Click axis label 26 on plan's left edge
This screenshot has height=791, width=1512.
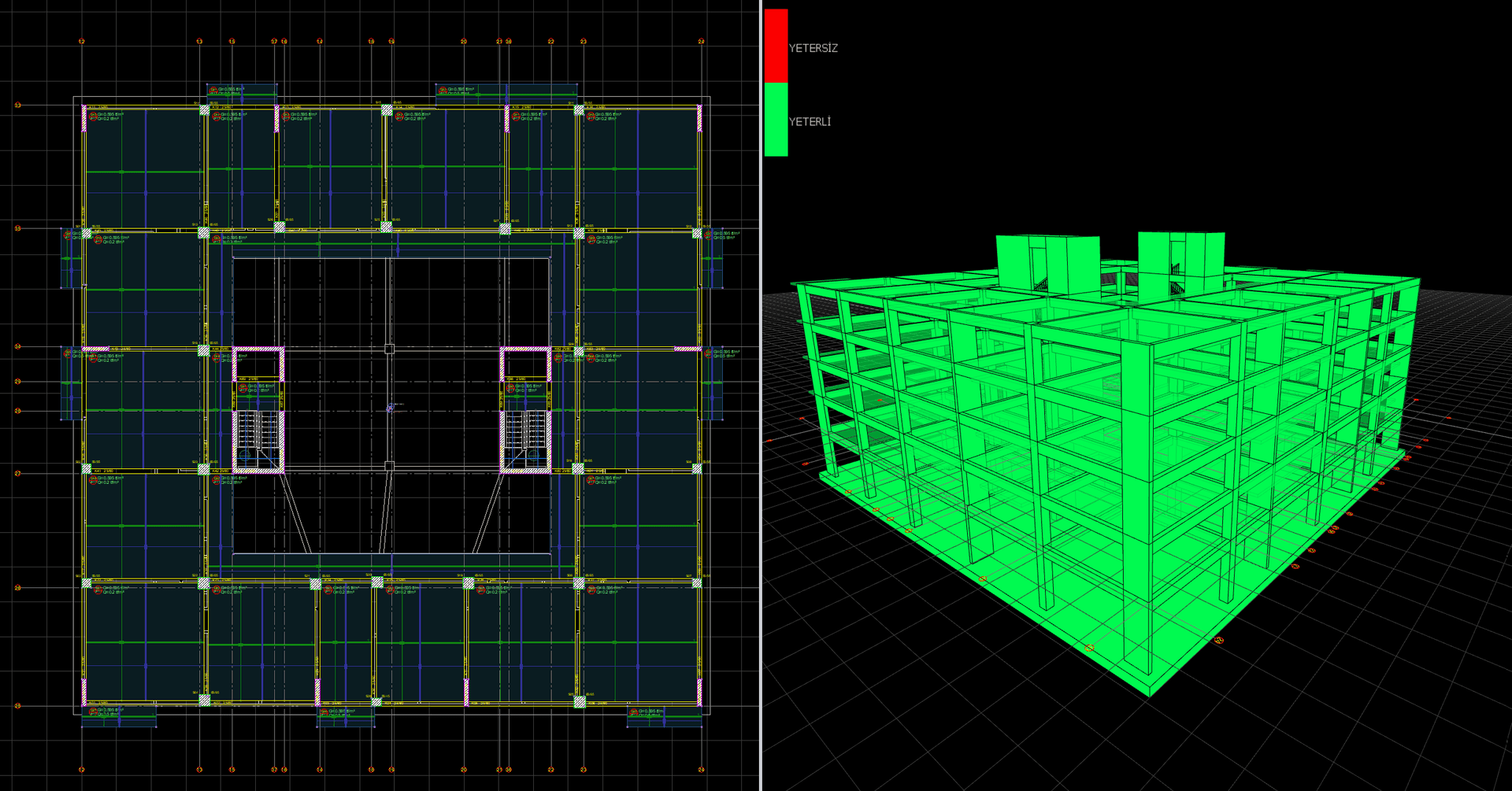coord(18,588)
